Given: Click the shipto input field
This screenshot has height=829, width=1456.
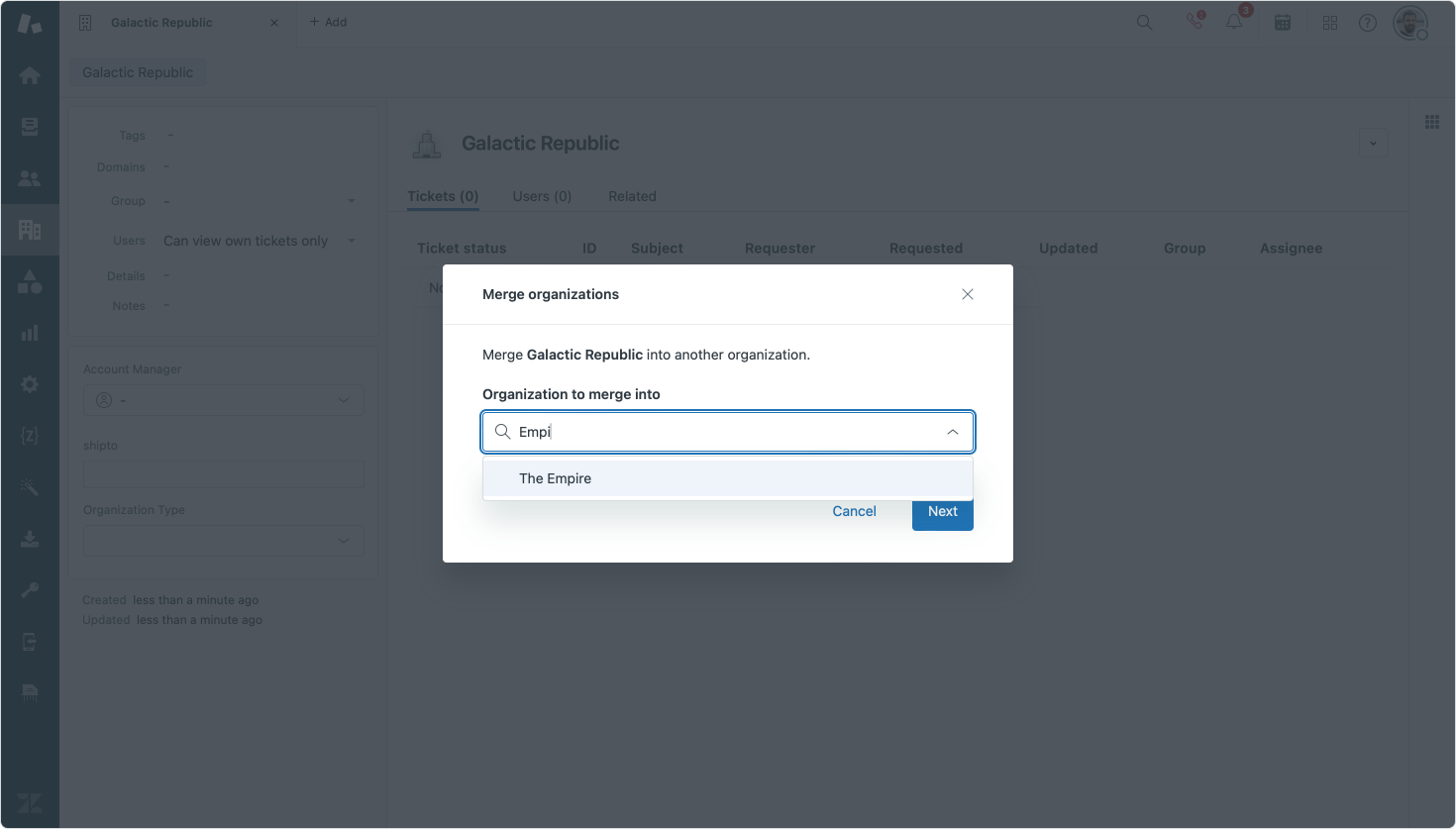Looking at the screenshot, I should (x=224, y=474).
